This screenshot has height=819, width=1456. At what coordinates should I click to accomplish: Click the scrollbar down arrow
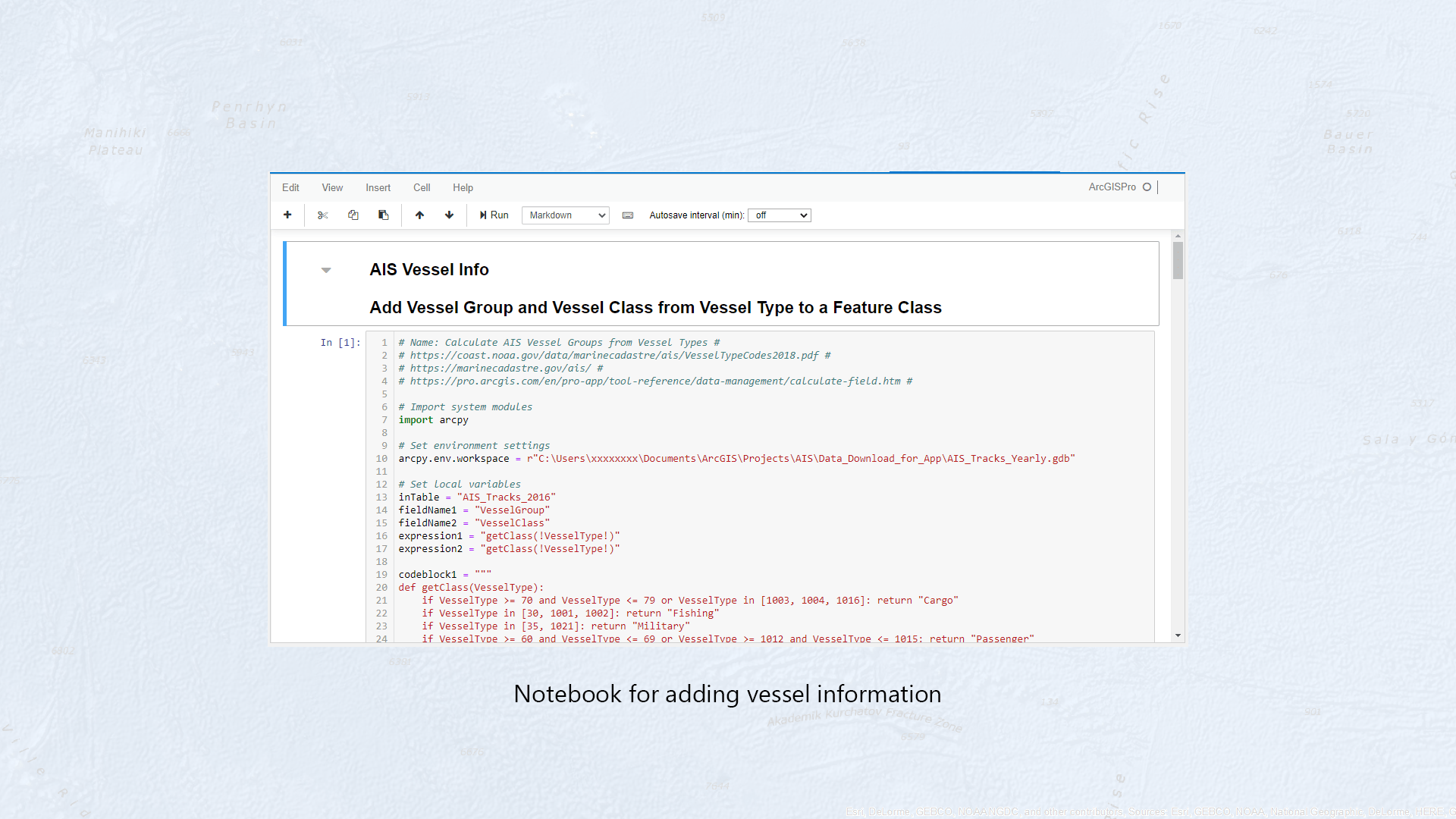click(1178, 635)
